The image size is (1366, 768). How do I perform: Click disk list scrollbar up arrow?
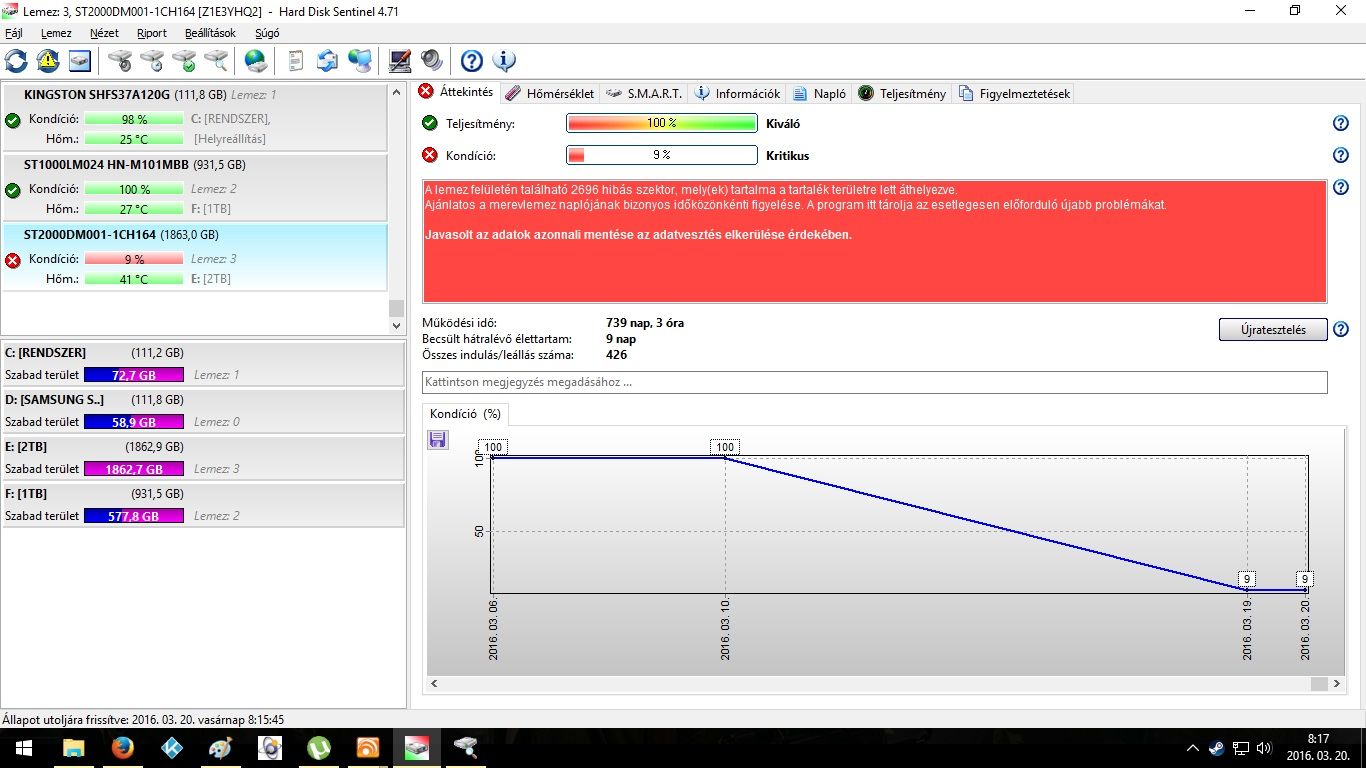pyautogui.click(x=397, y=92)
